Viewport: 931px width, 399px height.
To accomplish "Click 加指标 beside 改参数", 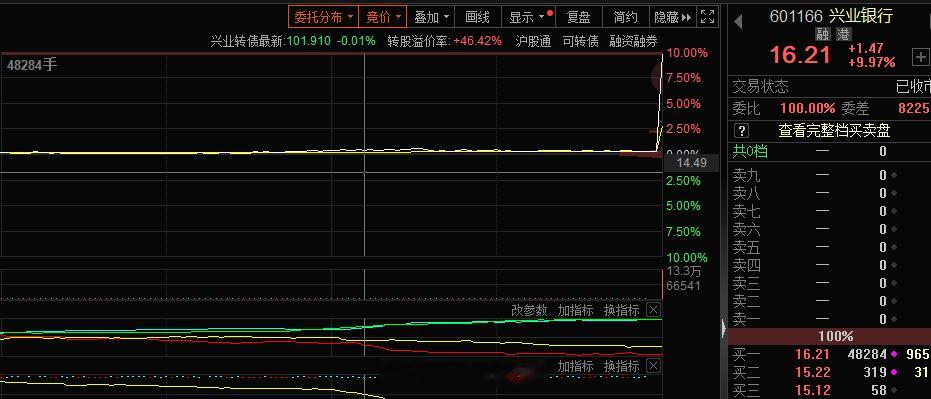I will point(575,310).
